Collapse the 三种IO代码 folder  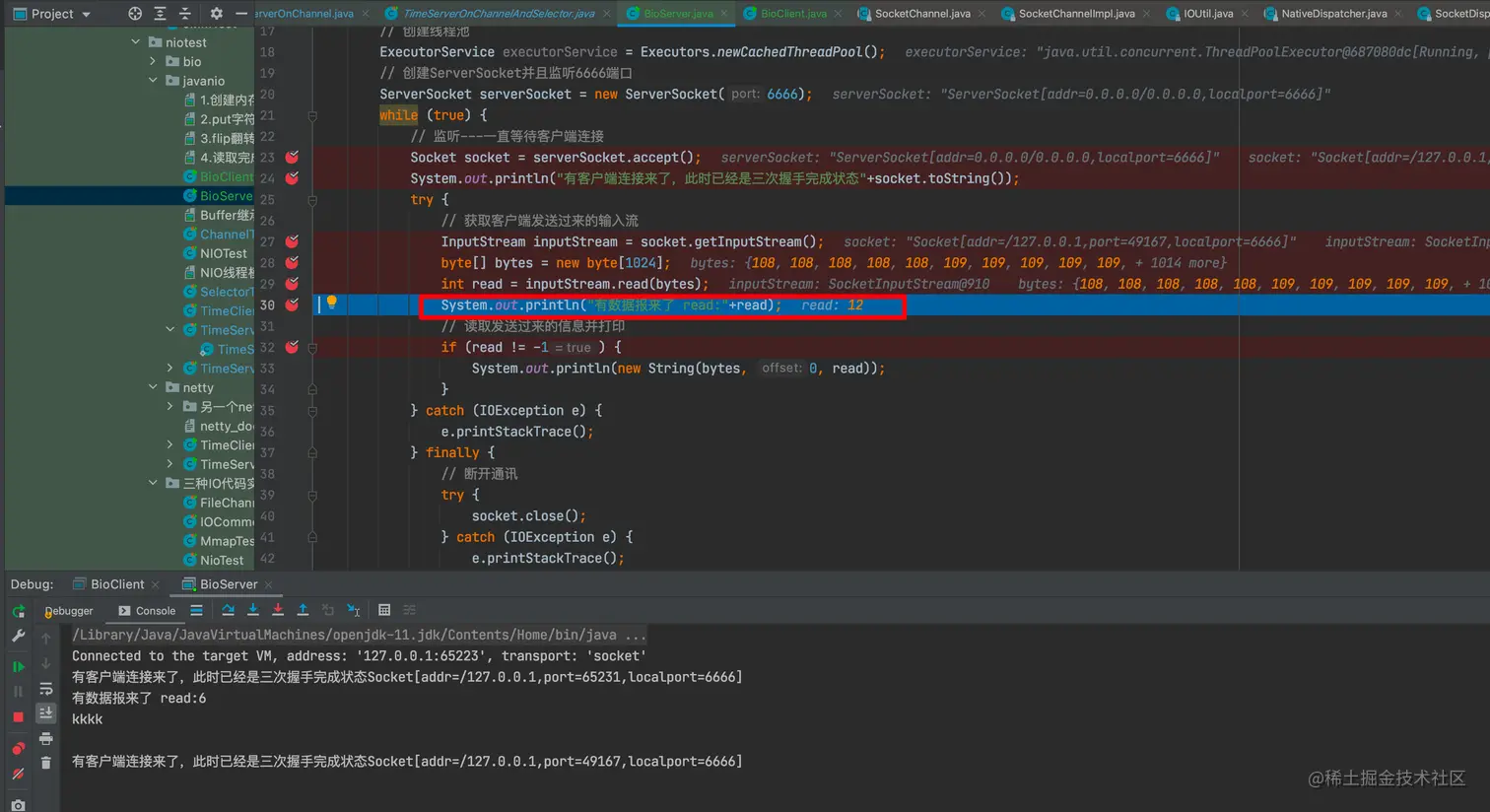(x=153, y=483)
